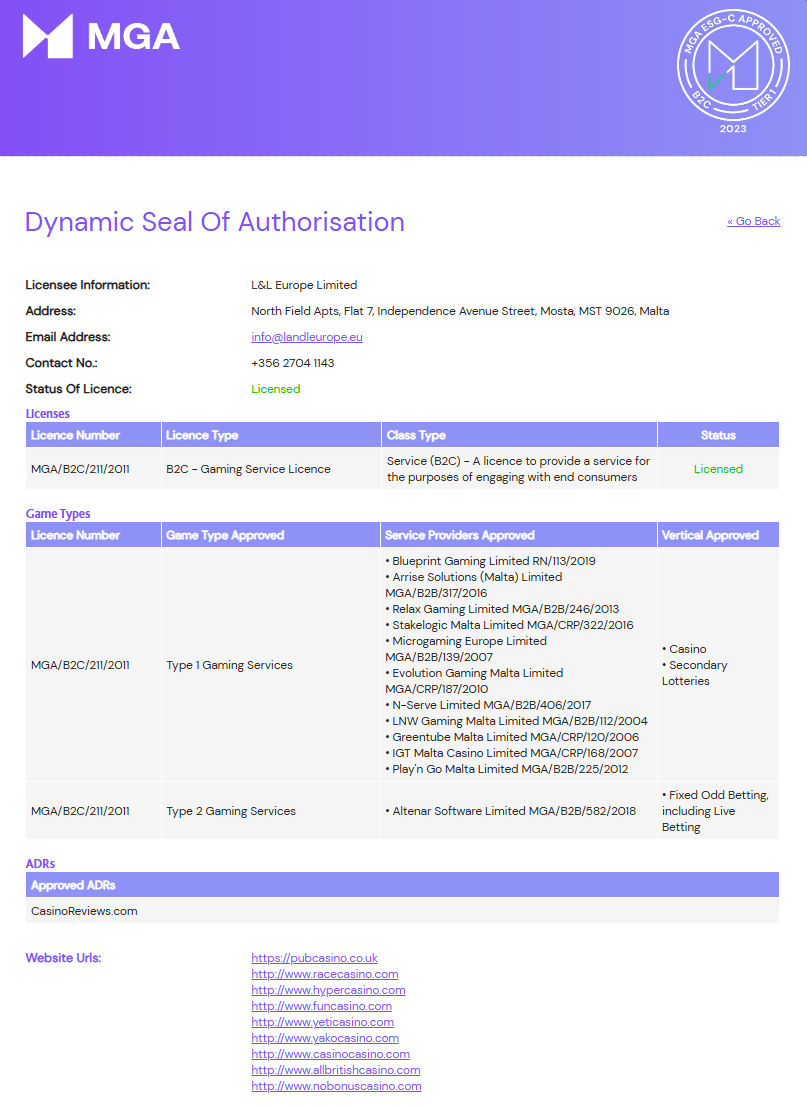This screenshot has width=807, height=1107.
Task: Click licence number in the Licenses table row
Action: click(x=80, y=469)
